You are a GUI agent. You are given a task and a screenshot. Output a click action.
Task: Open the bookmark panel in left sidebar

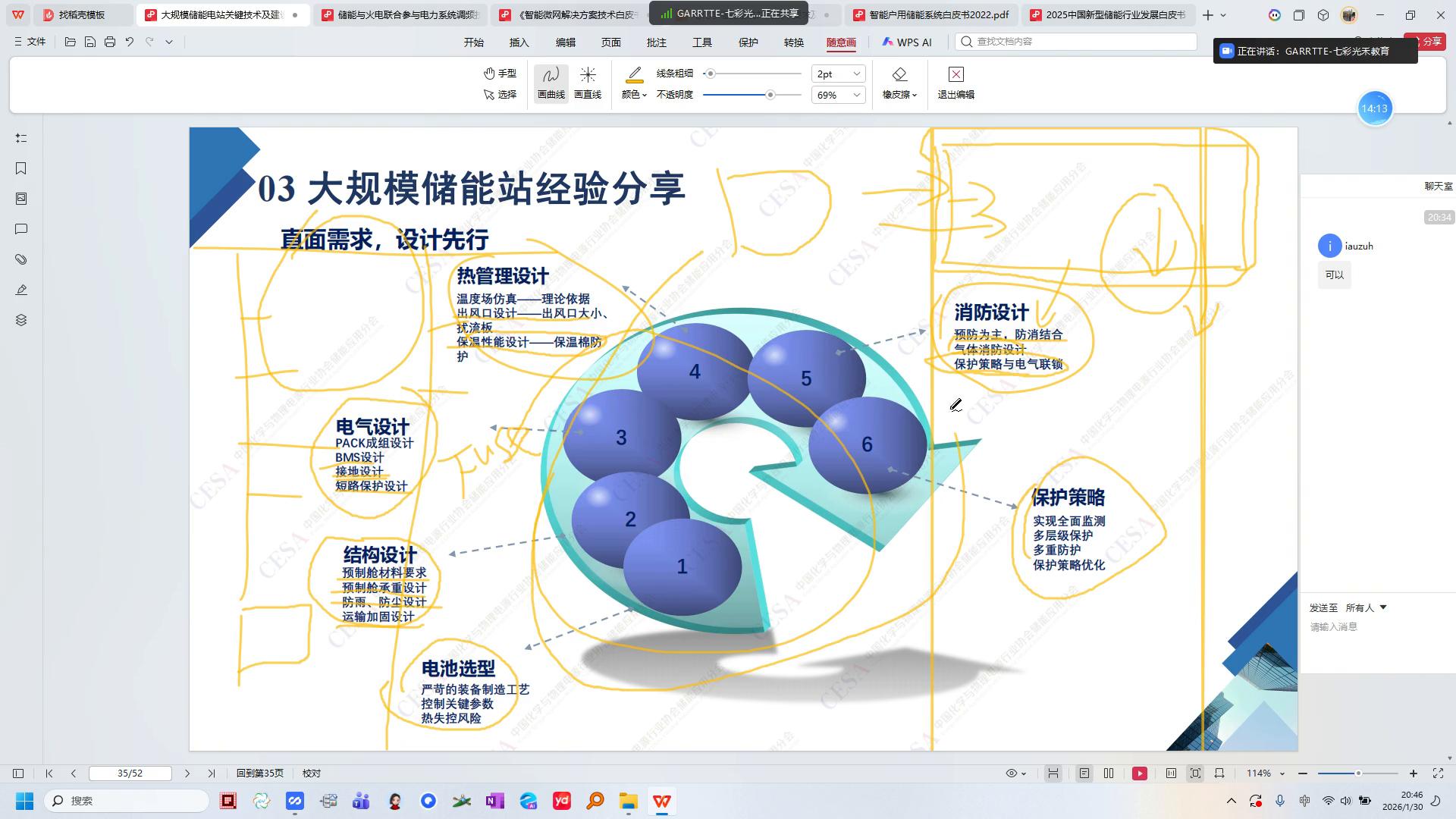21,168
